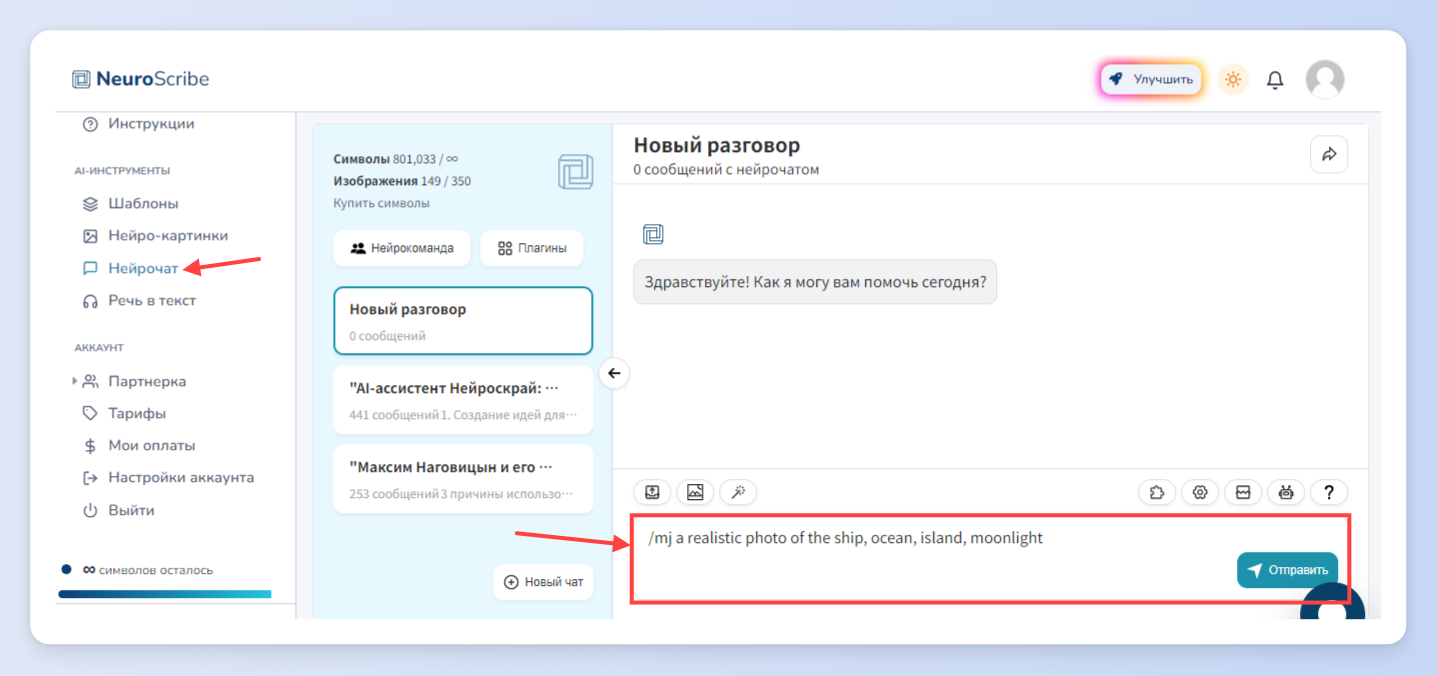This screenshot has height=676, width=1438.
Task: Click the Нейрокоманда button
Action: 401,248
